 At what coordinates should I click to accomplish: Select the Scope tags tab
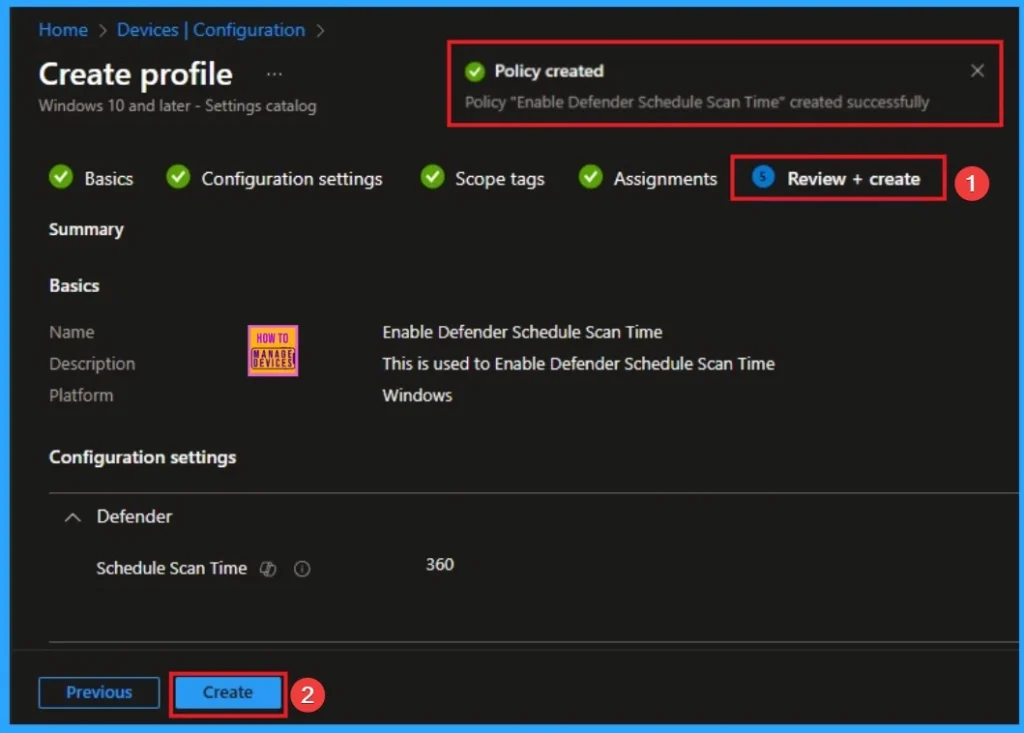pyautogui.click(x=498, y=178)
